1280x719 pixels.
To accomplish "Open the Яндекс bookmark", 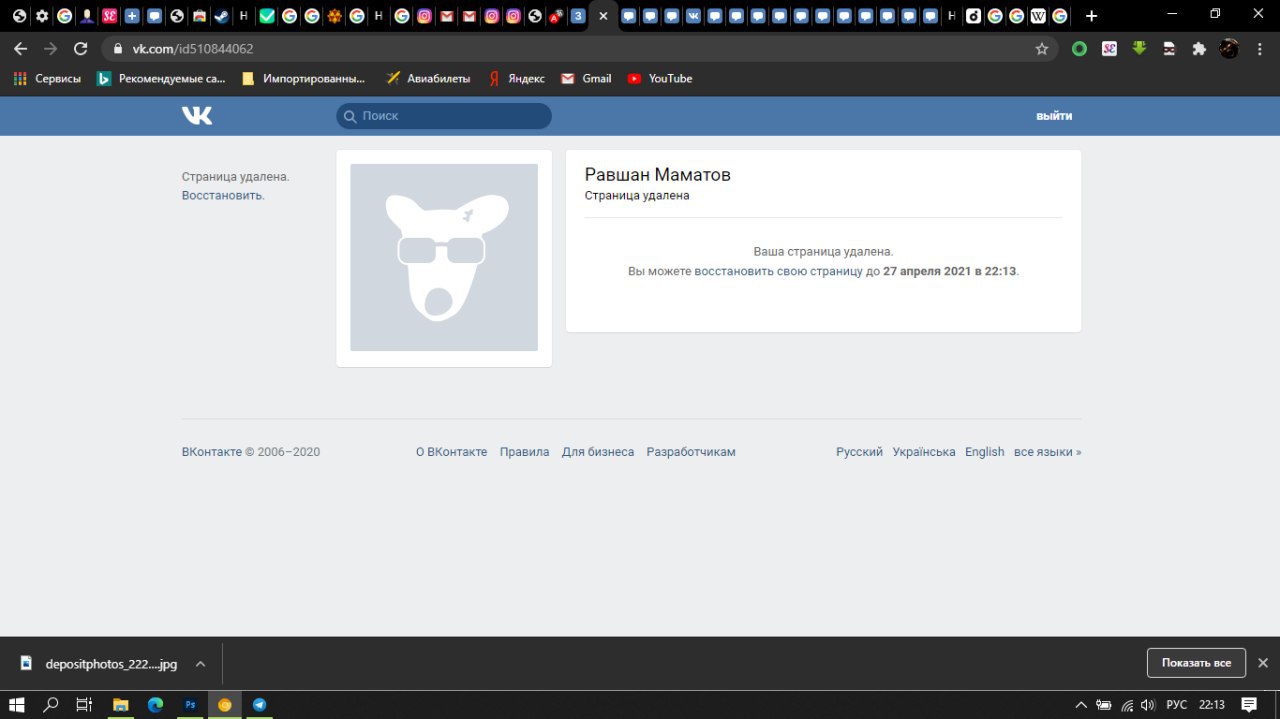I will tap(516, 78).
